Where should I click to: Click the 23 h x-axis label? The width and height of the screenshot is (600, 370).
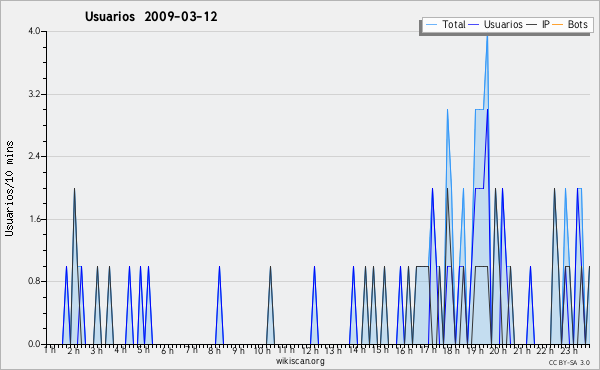point(569,350)
